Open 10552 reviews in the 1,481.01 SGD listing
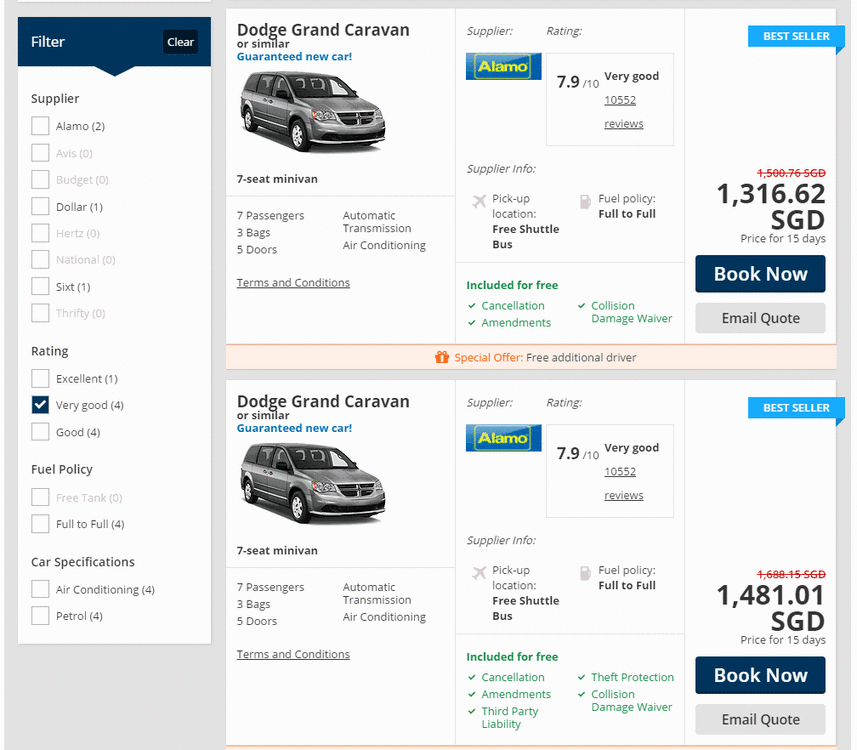 tap(624, 483)
